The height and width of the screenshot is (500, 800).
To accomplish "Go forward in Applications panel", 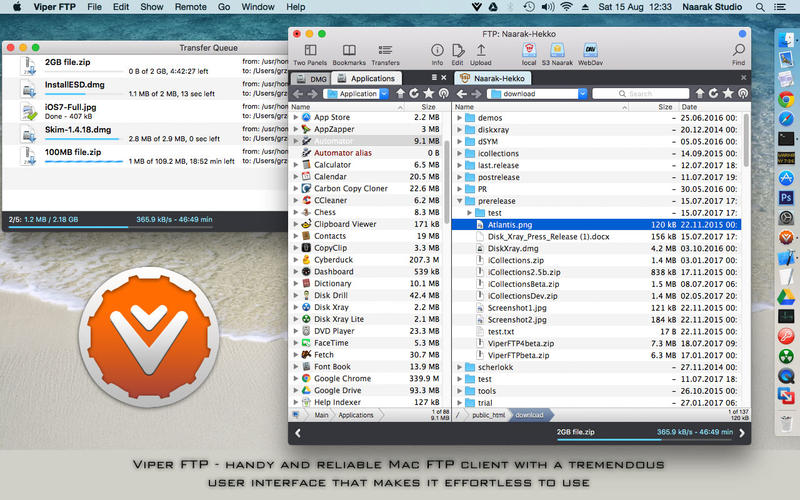I will (312, 93).
